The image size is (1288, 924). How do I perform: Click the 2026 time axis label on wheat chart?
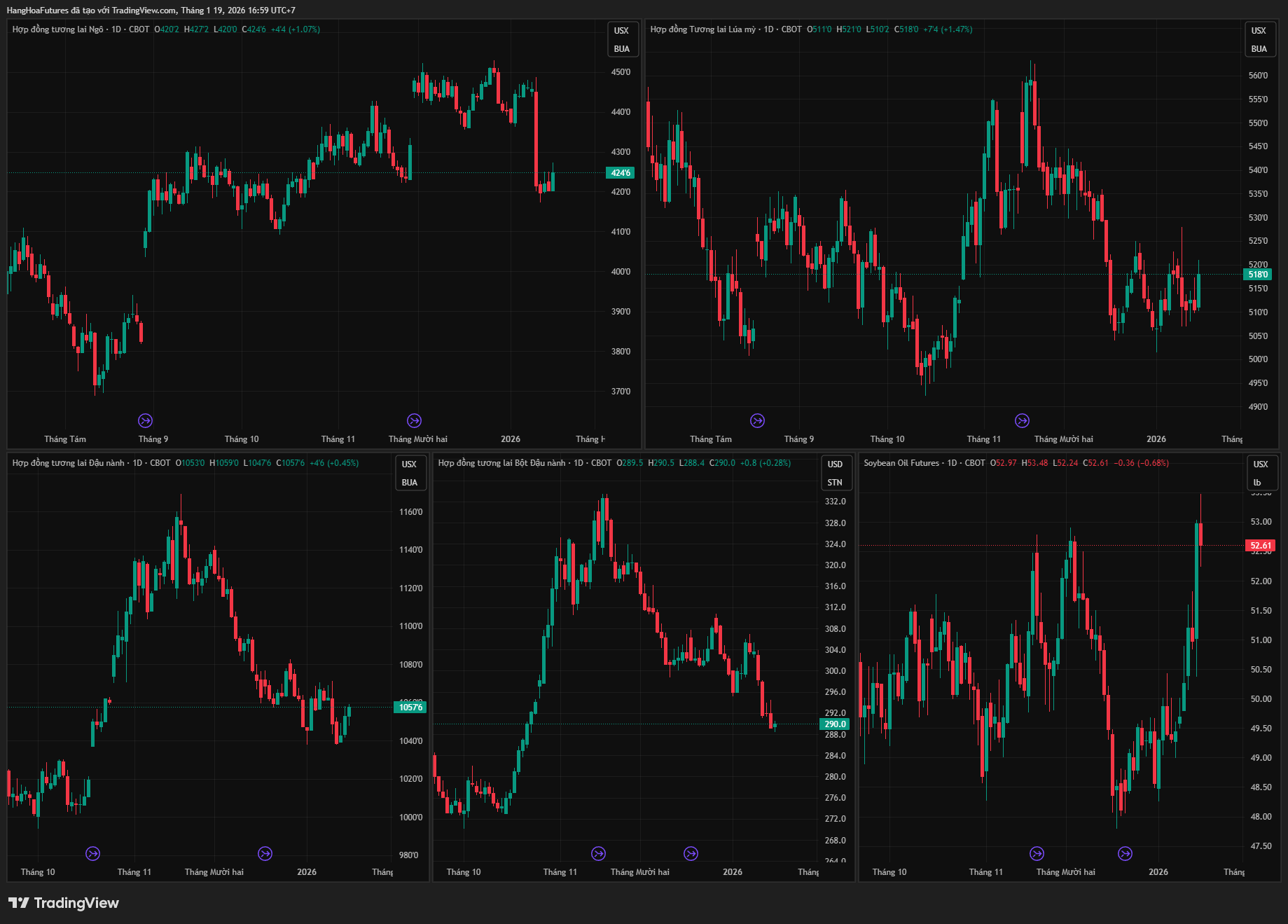coord(1156,439)
